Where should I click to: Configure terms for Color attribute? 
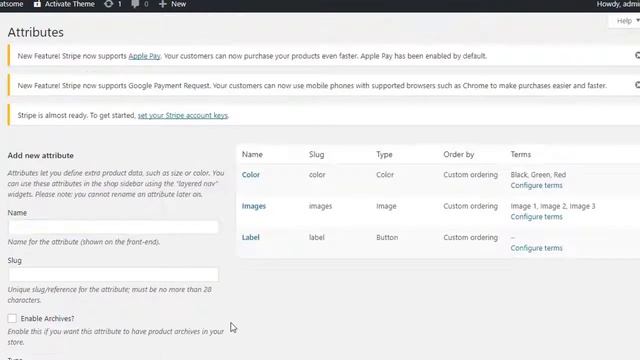[536, 185]
